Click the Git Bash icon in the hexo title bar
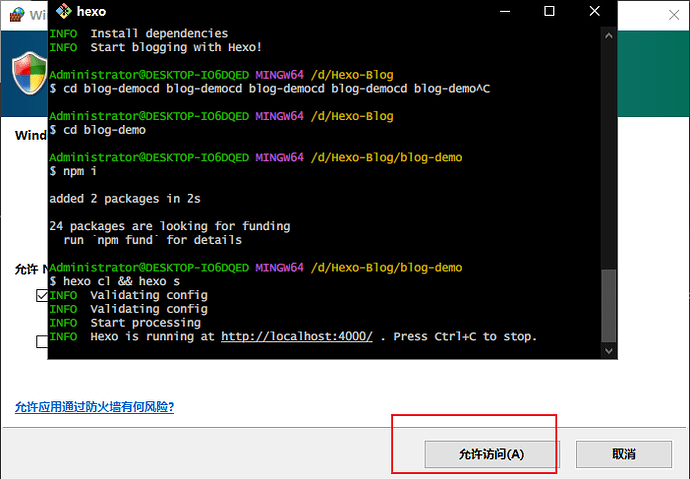This screenshot has width=690, height=479. pos(63,12)
